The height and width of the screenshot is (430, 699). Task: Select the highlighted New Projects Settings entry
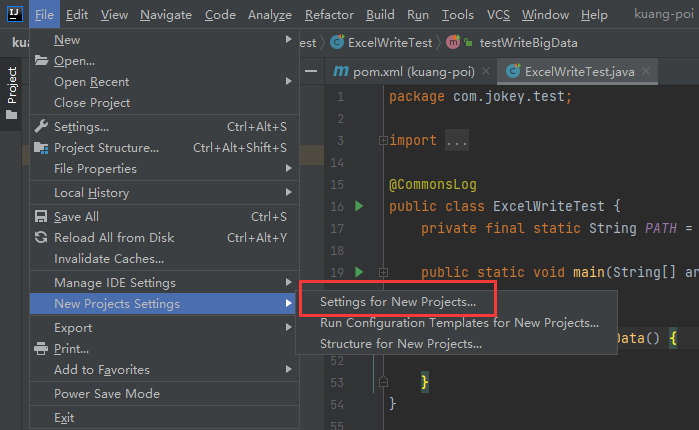(164, 303)
